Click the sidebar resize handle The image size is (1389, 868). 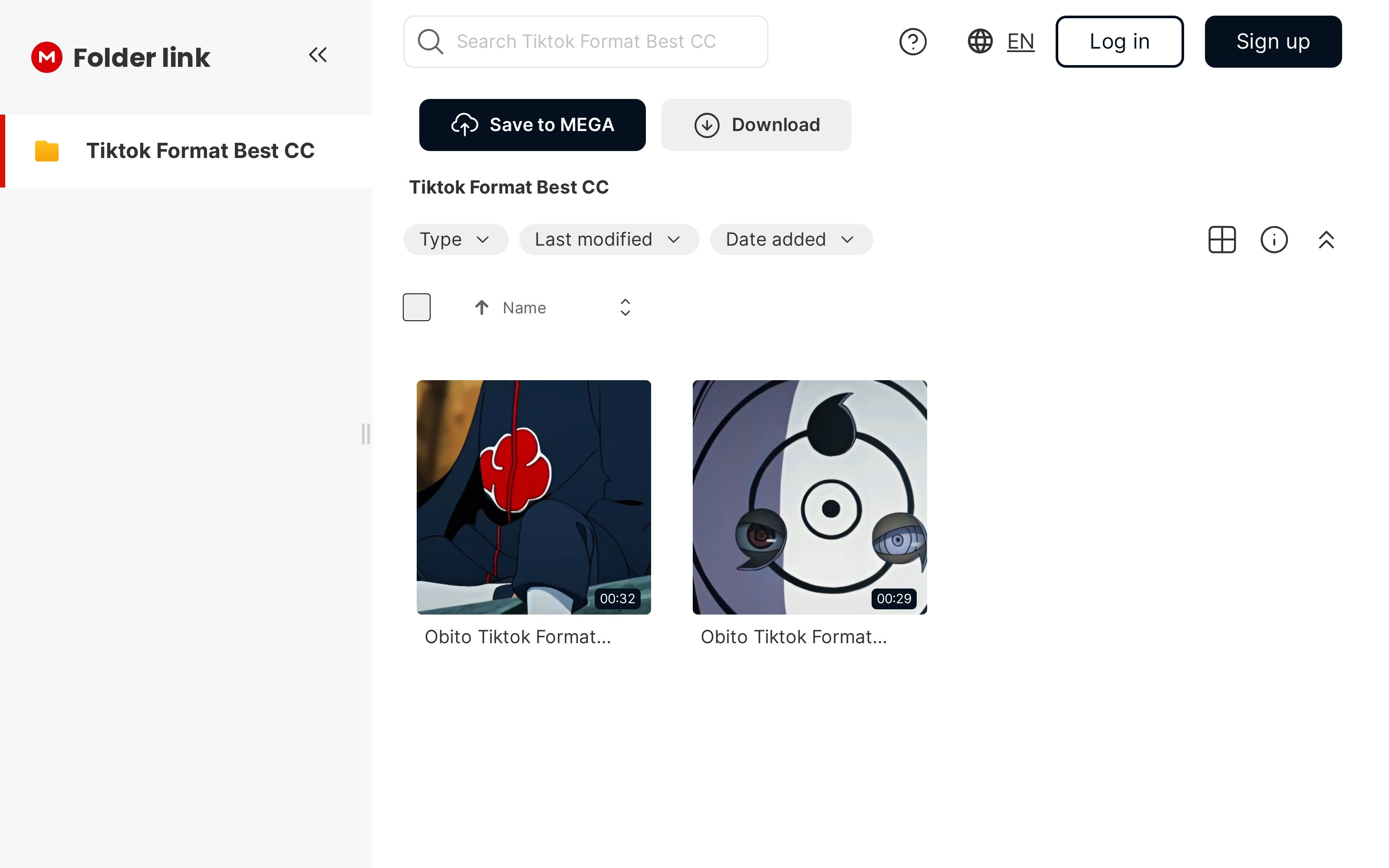[365, 434]
